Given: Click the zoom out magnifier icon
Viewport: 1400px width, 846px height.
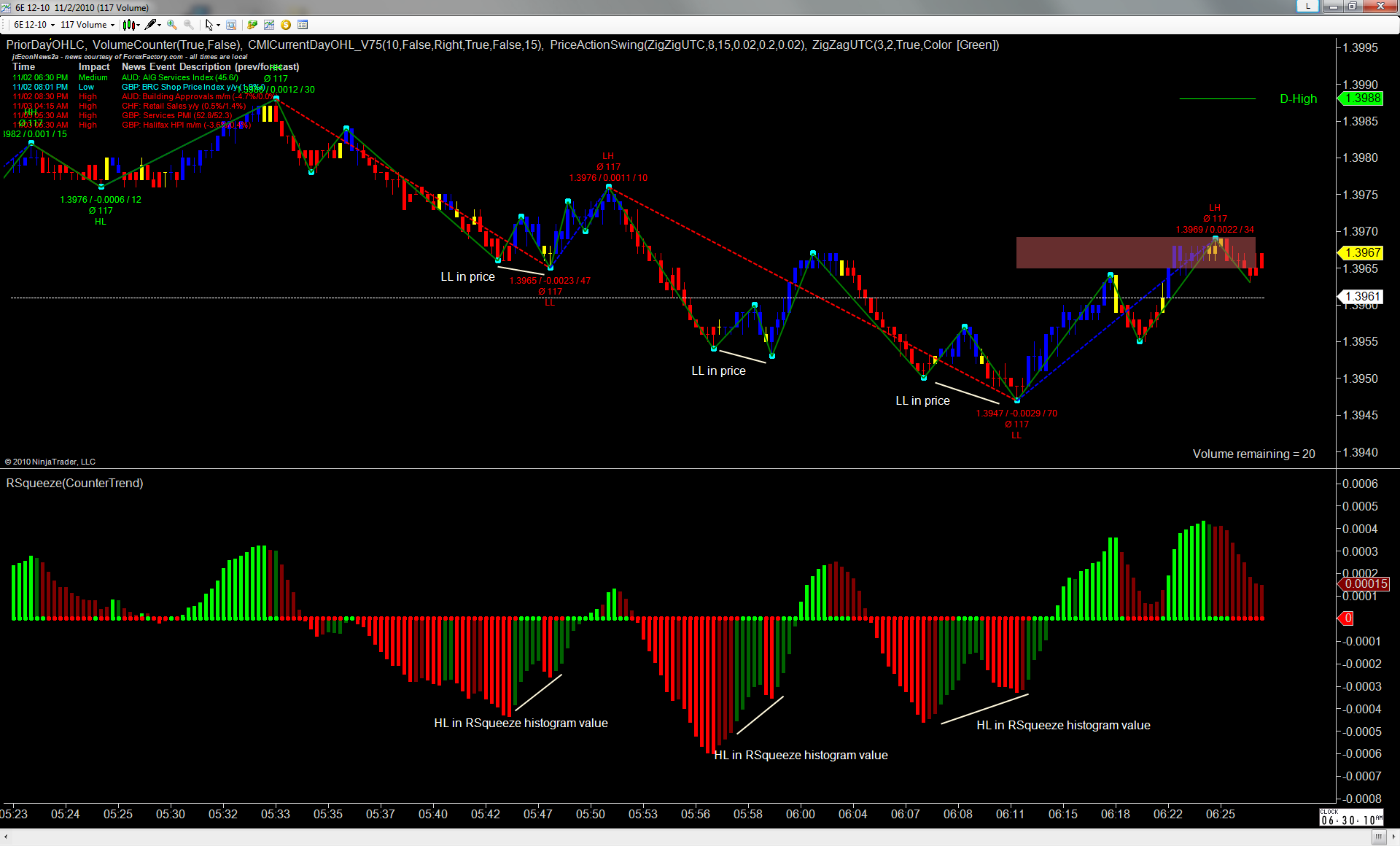Looking at the screenshot, I should tap(189, 25).
